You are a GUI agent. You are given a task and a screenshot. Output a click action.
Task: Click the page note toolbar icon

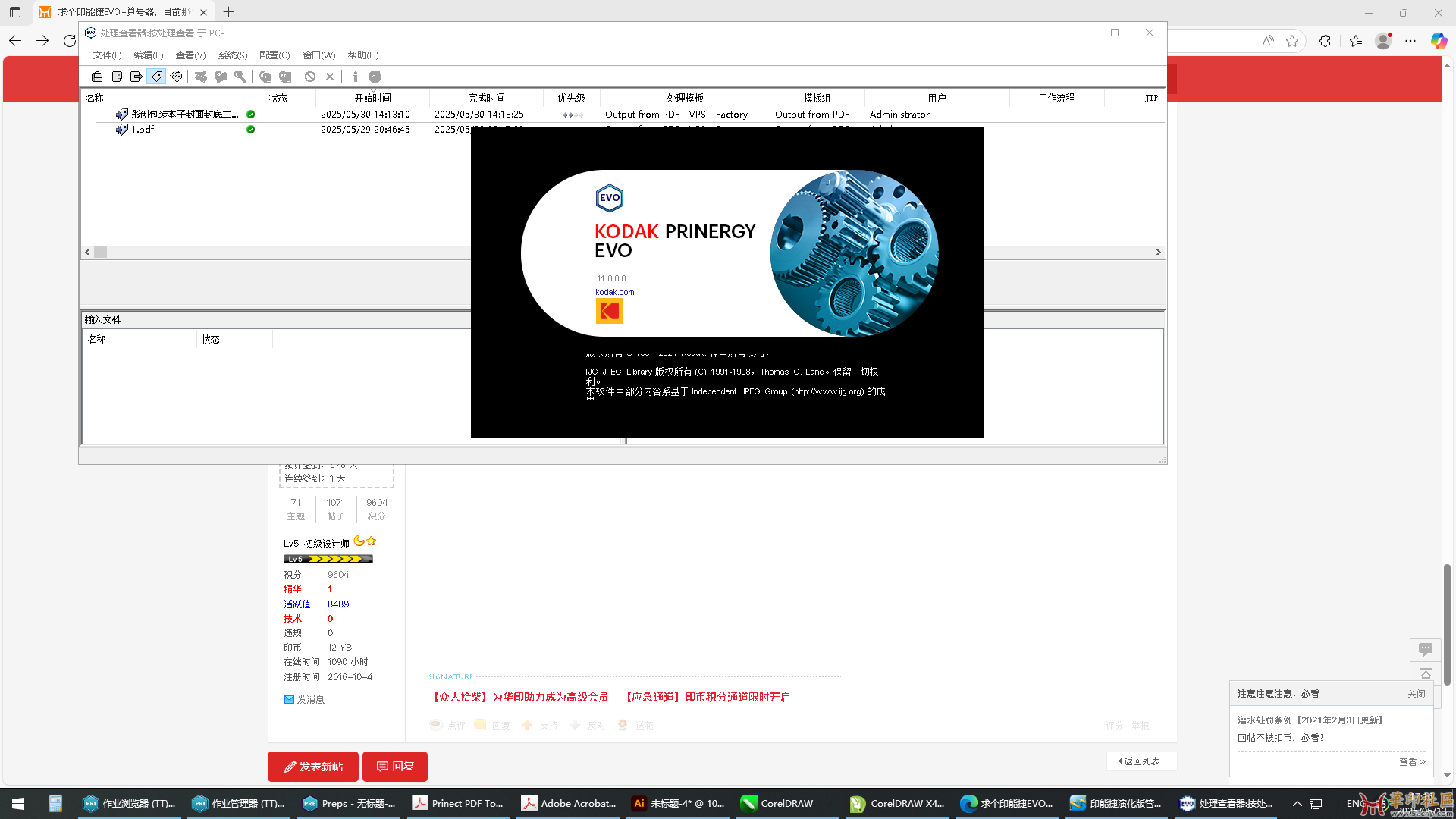pos(117,77)
